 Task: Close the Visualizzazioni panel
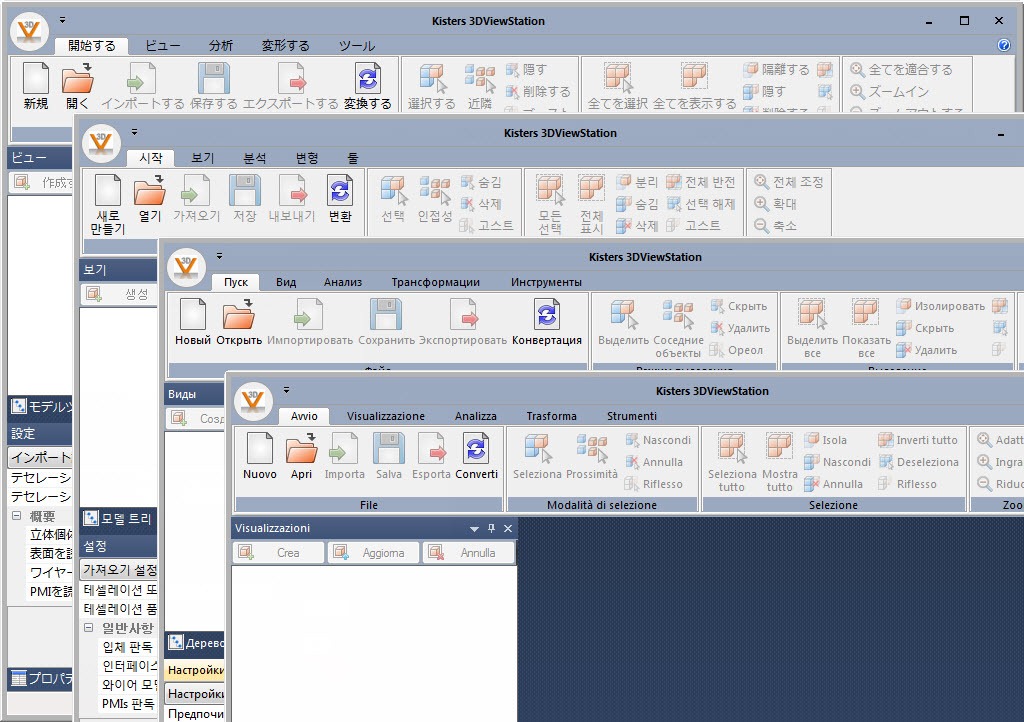tap(508, 529)
